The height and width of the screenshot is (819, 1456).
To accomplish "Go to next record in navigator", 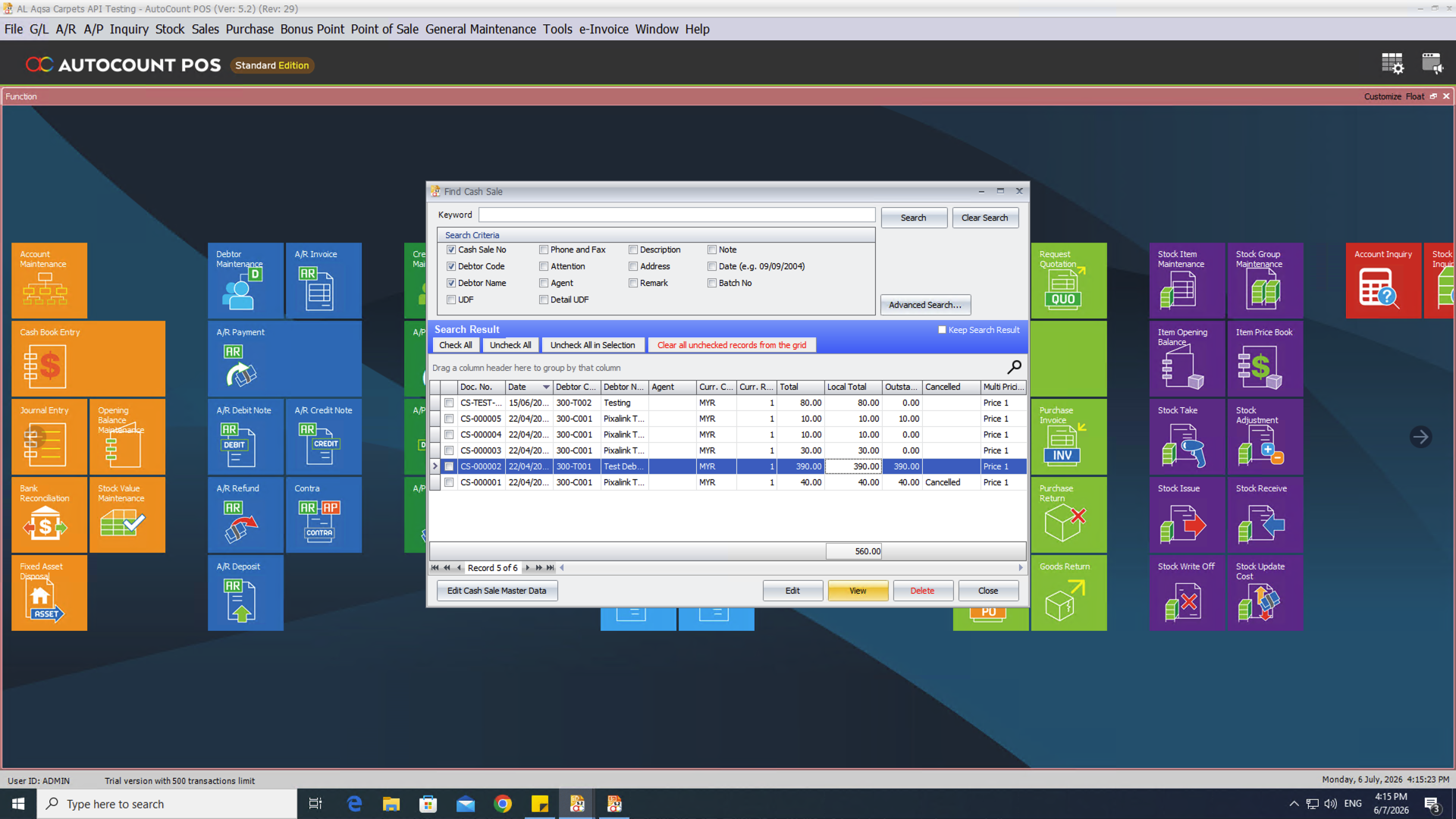I will tap(528, 568).
